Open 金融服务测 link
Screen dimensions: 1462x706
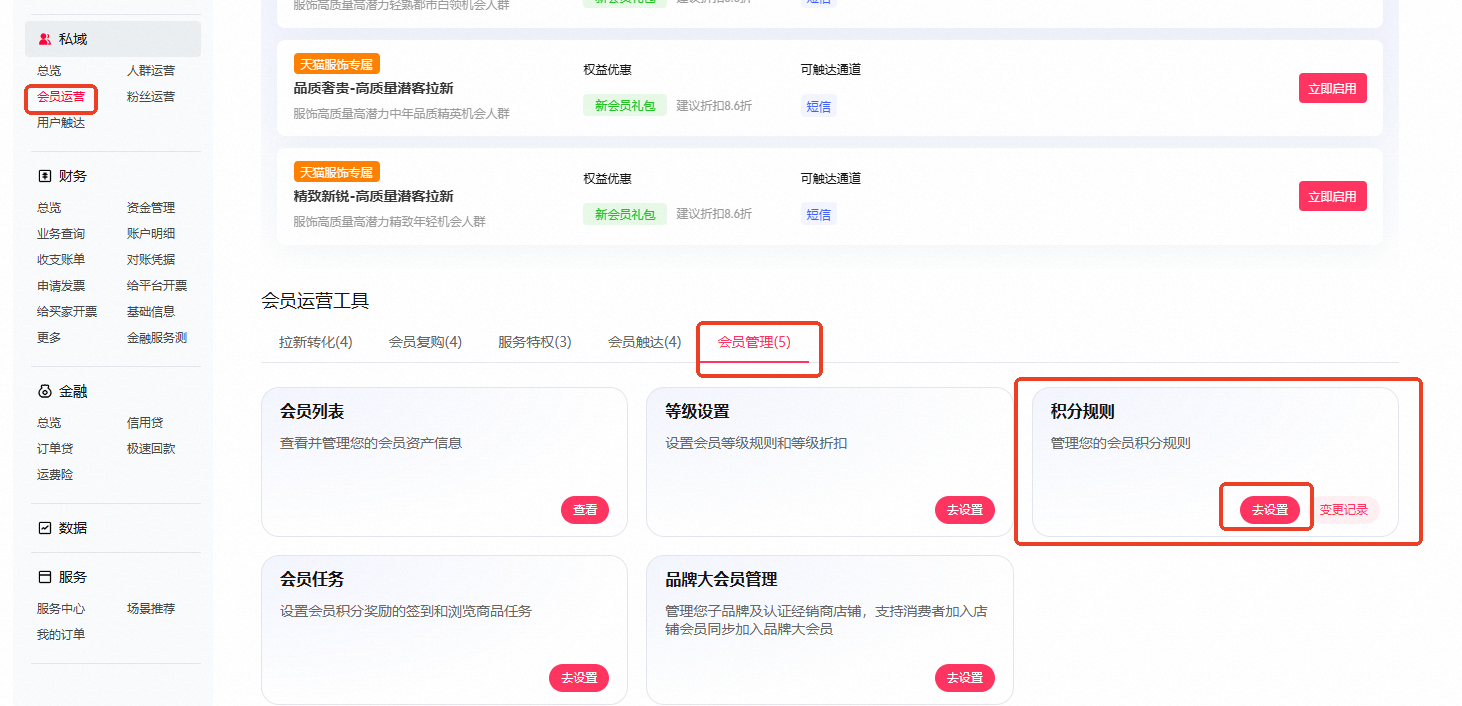(157, 338)
